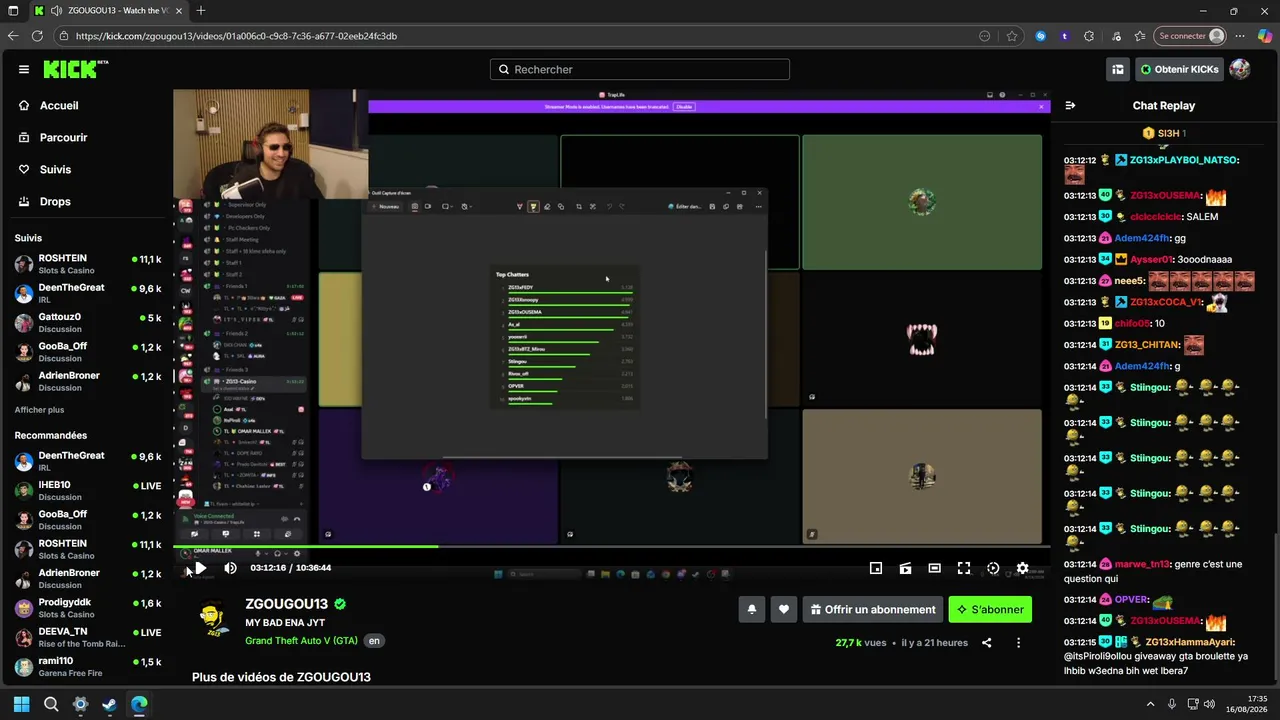Click chat username marwe_tn13
The width and height of the screenshot is (1280, 720).
coord(1140,564)
